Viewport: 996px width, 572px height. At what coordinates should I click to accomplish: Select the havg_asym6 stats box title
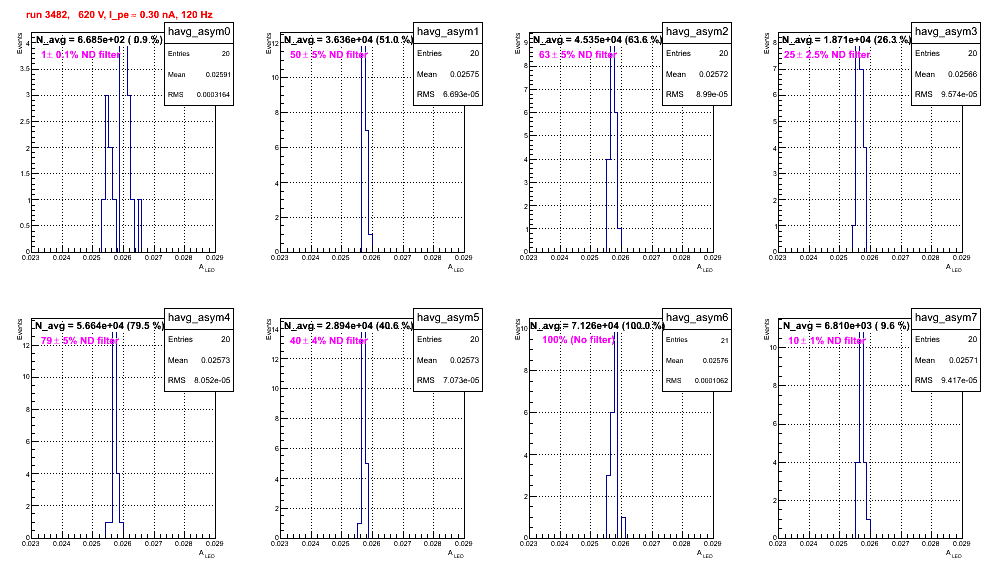coord(697,318)
